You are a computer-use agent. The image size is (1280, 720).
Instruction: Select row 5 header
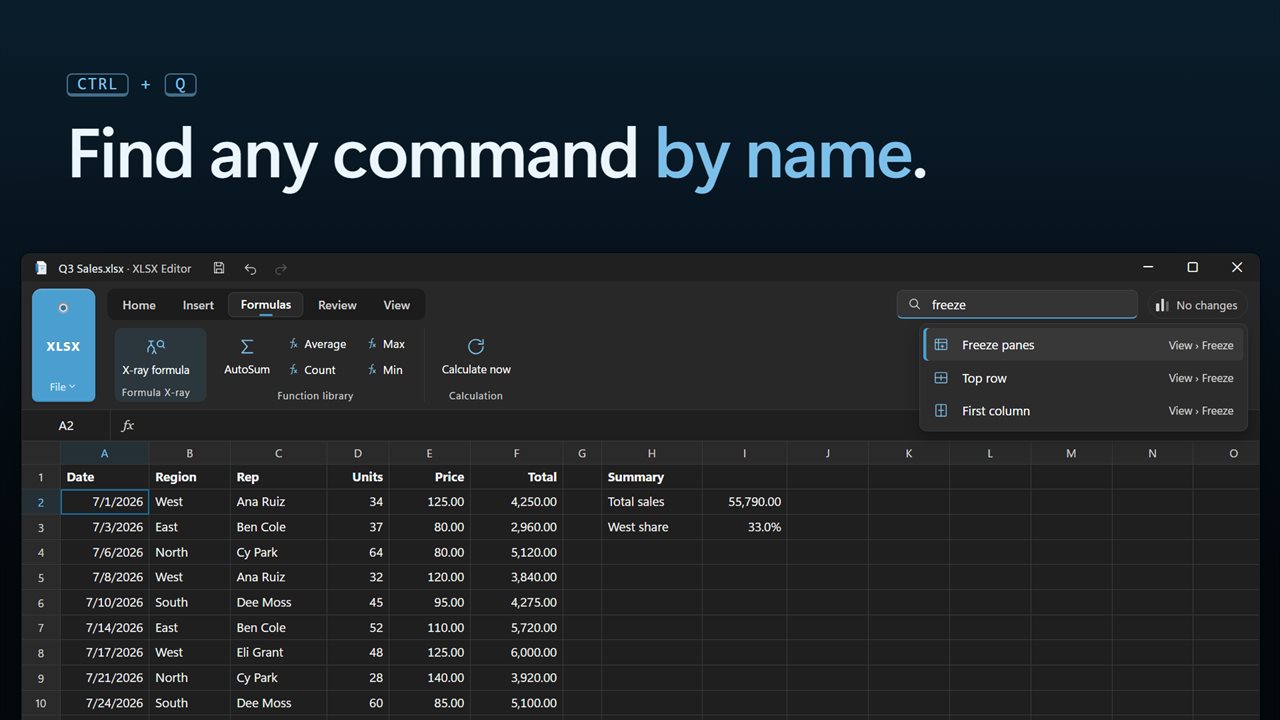click(41, 577)
